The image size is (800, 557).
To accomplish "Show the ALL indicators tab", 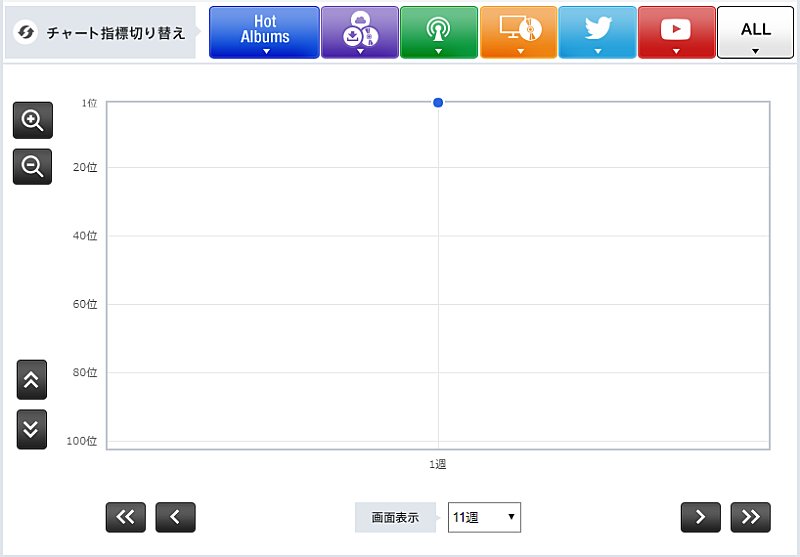I will point(755,32).
